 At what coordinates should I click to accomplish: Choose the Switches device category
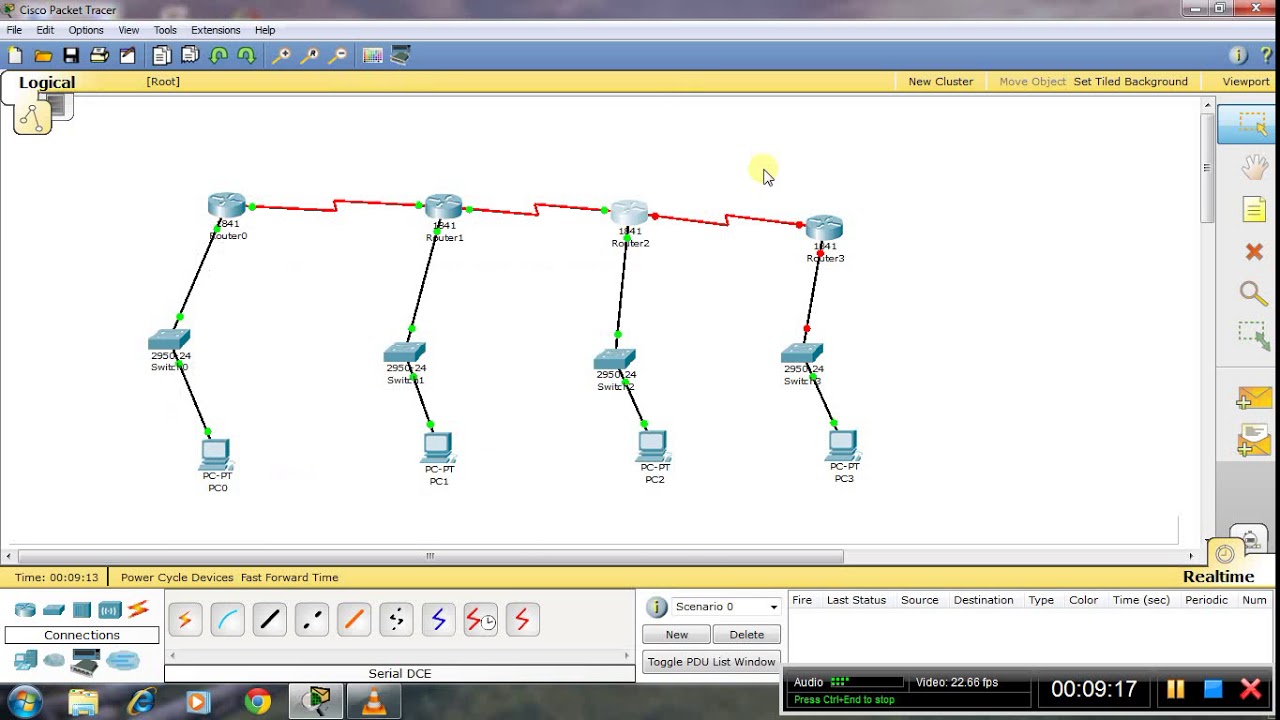(x=54, y=610)
